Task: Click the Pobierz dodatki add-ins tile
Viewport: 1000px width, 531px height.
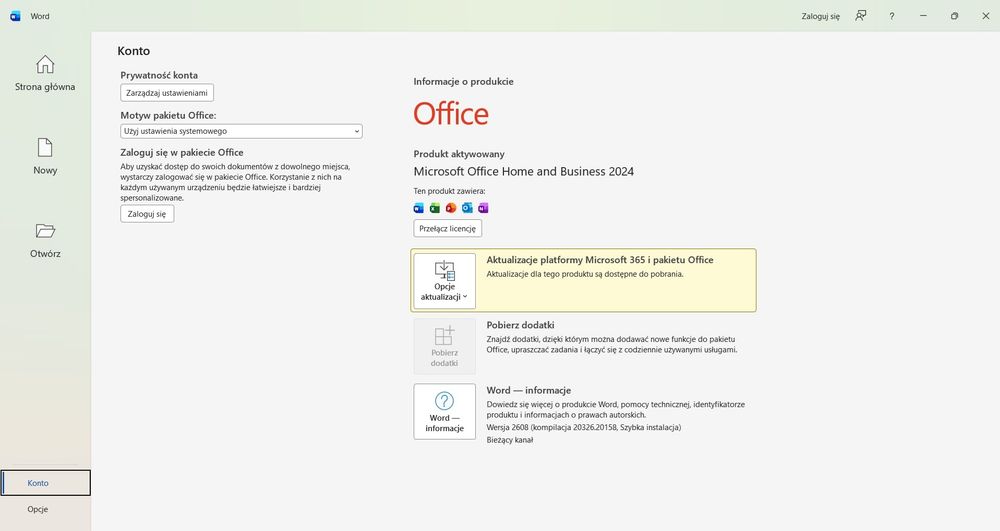Action: pos(445,346)
